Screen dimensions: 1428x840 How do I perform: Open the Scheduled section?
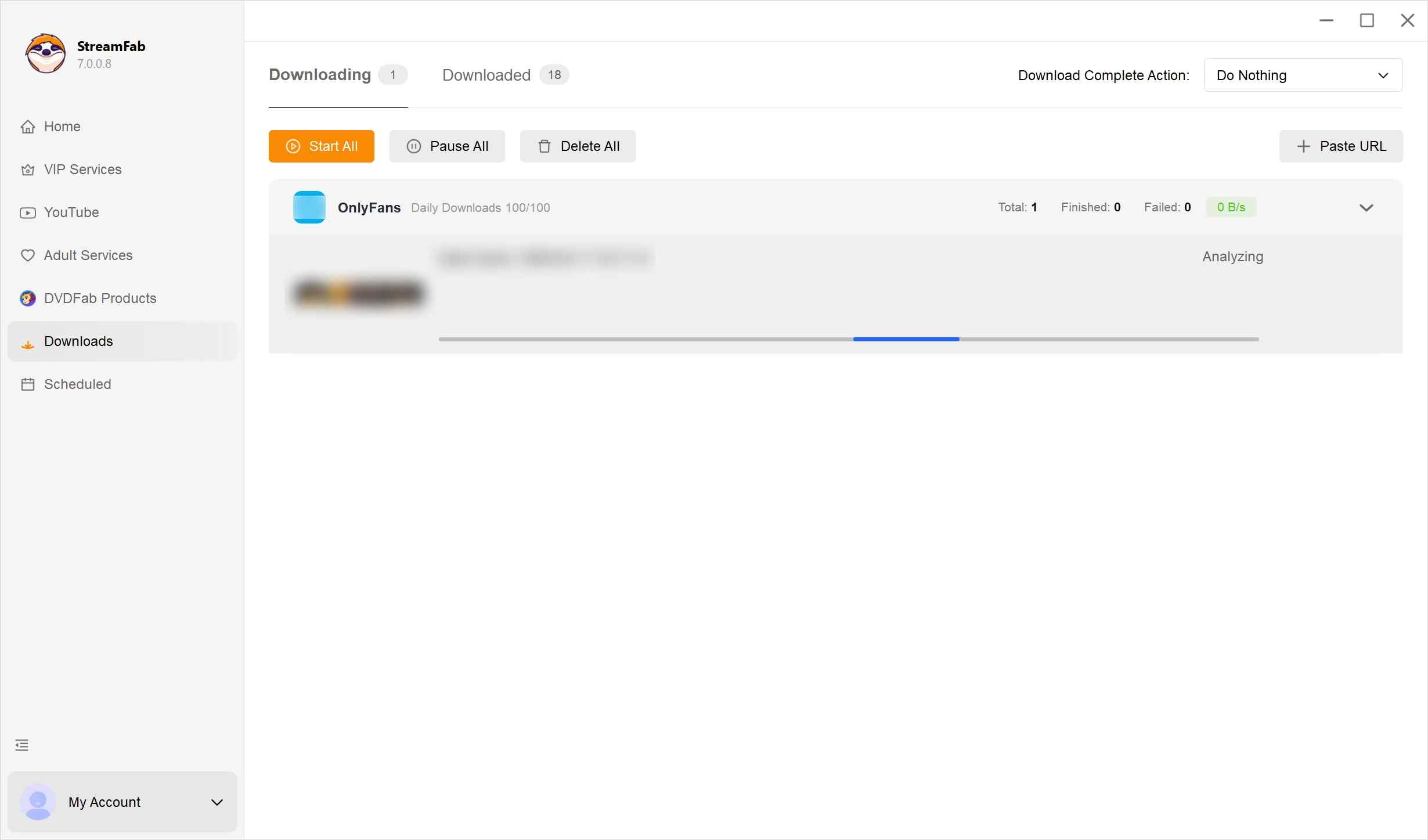tap(78, 384)
